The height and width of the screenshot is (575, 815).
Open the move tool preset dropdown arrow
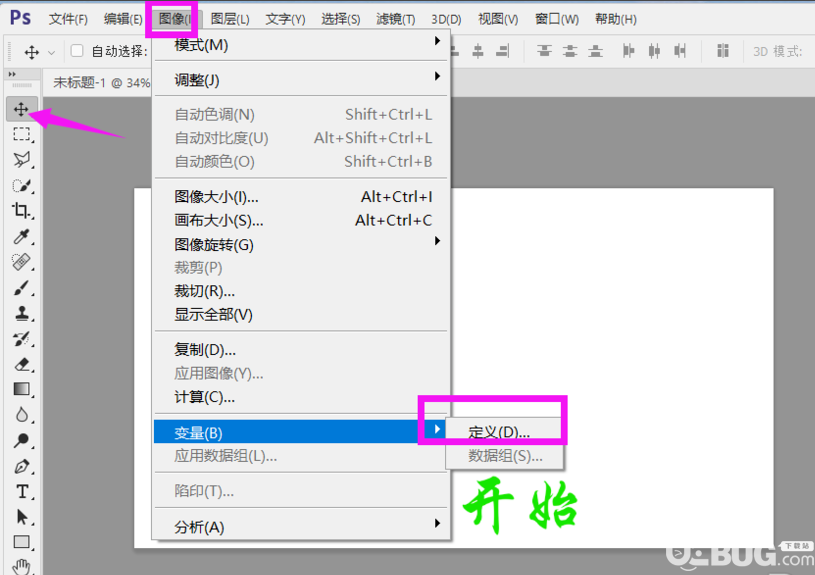(x=51, y=53)
